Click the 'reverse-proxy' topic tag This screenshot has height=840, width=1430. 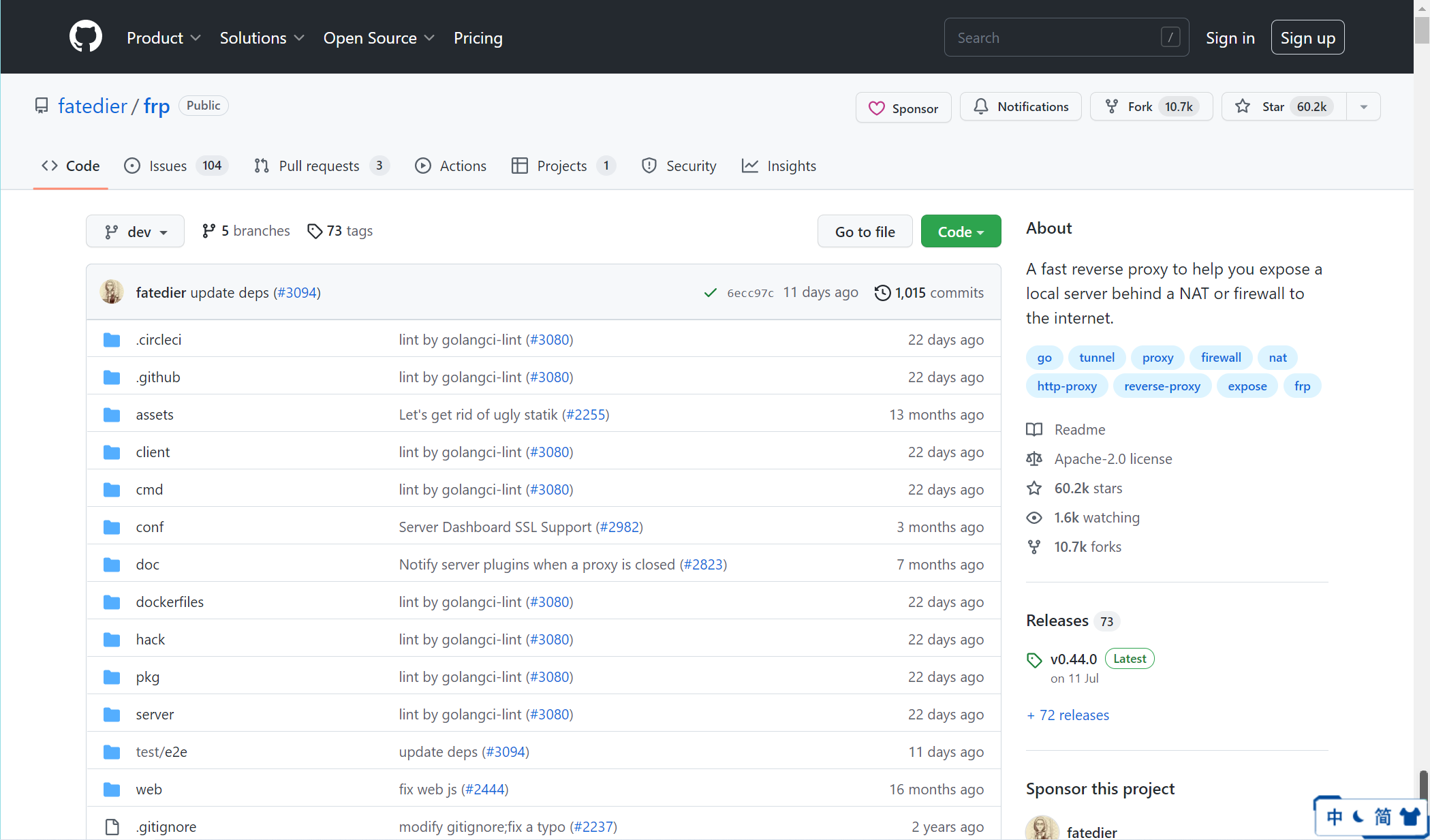pyautogui.click(x=1162, y=386)
